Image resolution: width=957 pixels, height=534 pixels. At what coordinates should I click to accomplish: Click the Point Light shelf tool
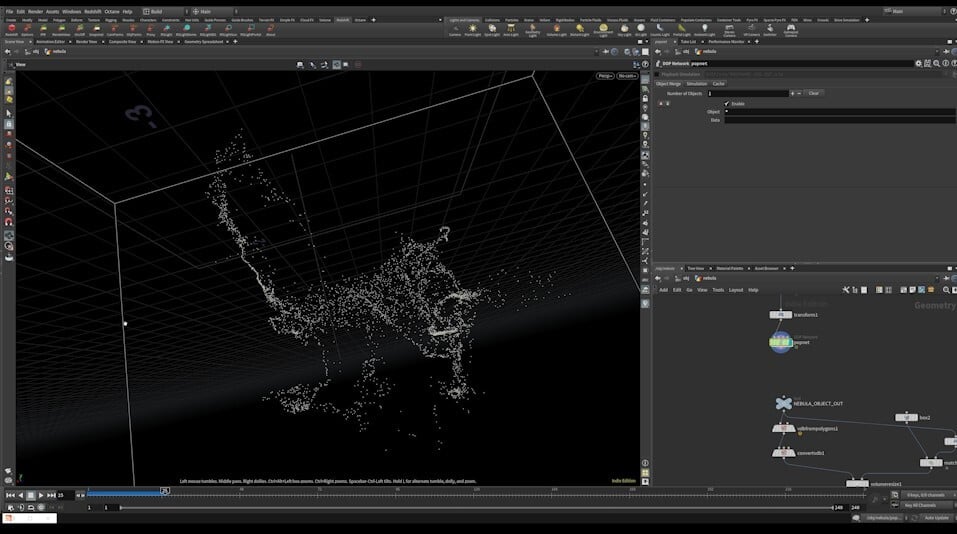[x=473, y=30]
